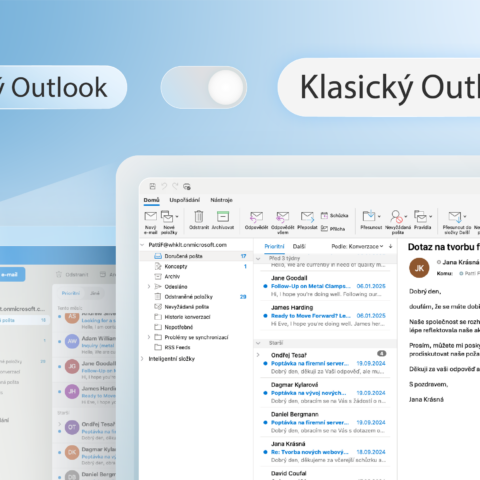The width and height of the screenshot is (480, 480).
Task: Click the Nový e-mail envelope icon
Action: (150, 217)
